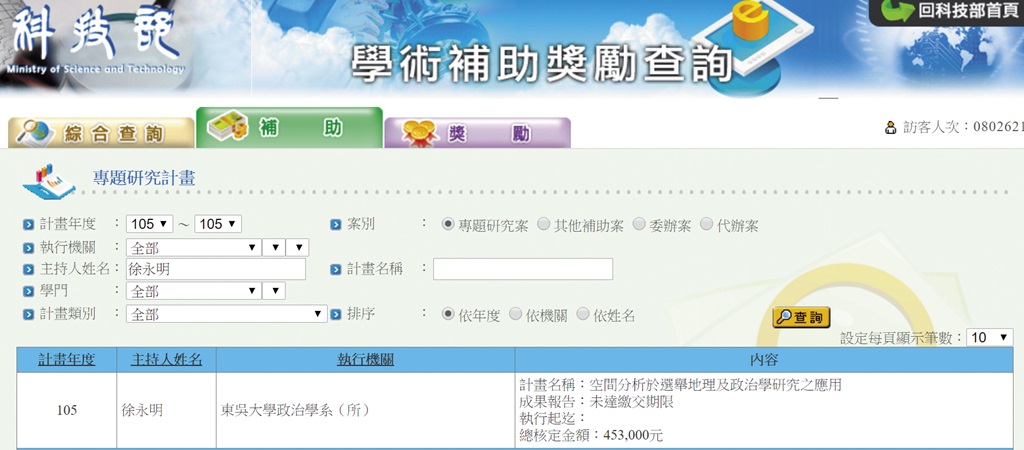Click the 專題研究計畫 section heading

[144, 179]
